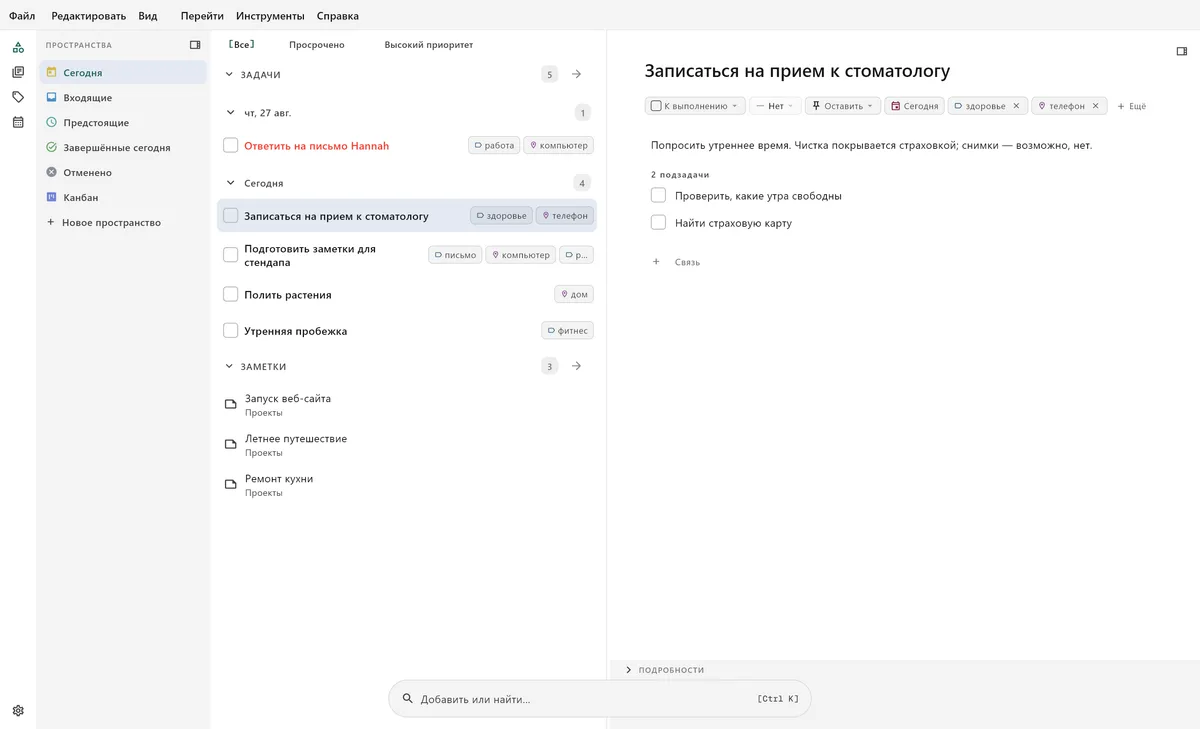Viewport: 1200px width, 729px height.
Task: Open the Канбан space
Action: [123, 198]
